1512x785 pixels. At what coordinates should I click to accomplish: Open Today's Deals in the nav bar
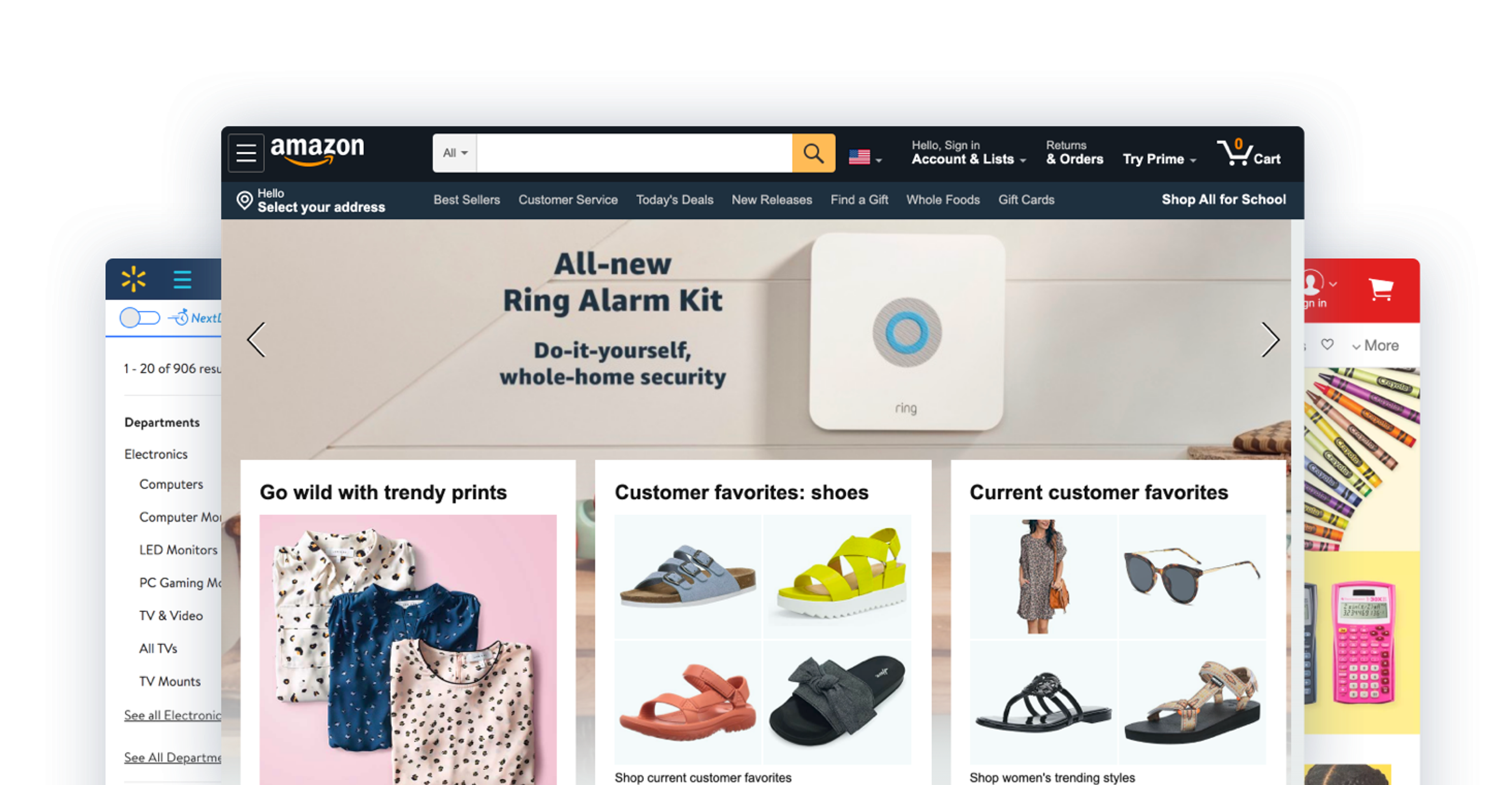pyautogui.click(x=674, y=200)
